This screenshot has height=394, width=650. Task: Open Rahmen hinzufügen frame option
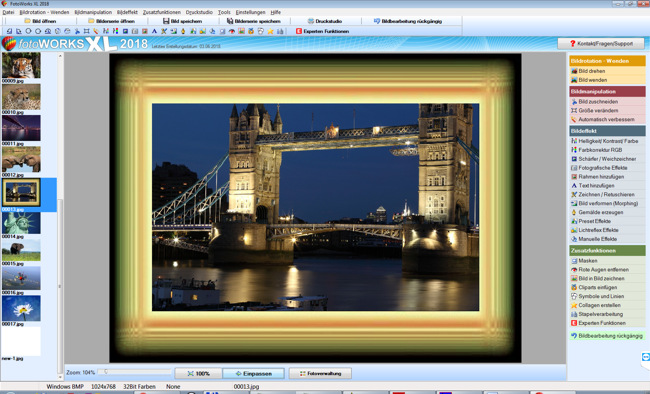607,177
